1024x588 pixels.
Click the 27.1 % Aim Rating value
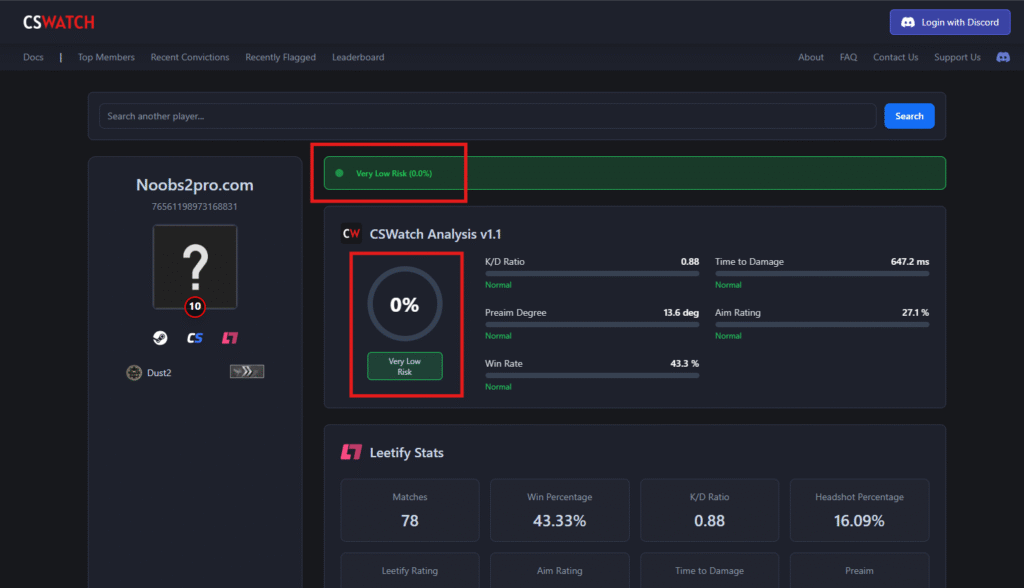pyautogui.click(x=915, y=312)
